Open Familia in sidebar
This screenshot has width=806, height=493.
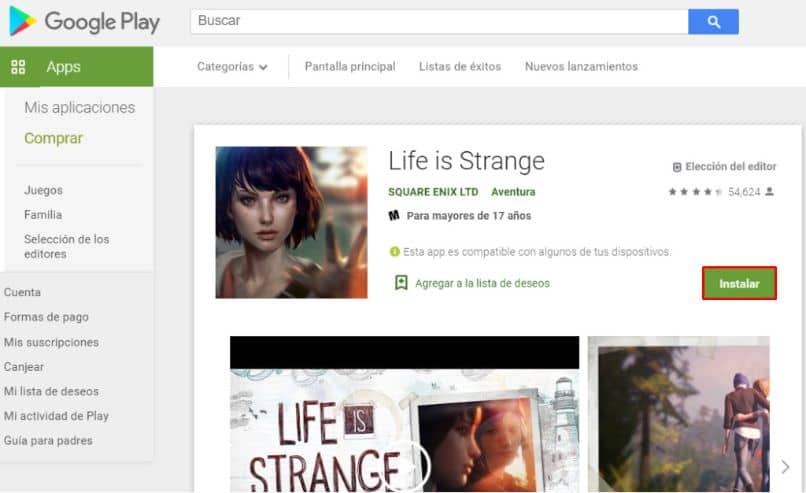tap(43, 215)
